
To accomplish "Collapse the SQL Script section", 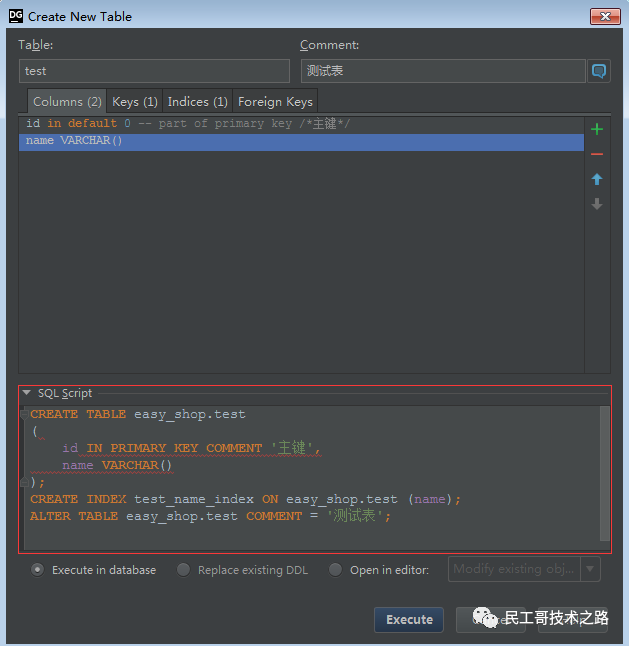I will tap(27, 393).
